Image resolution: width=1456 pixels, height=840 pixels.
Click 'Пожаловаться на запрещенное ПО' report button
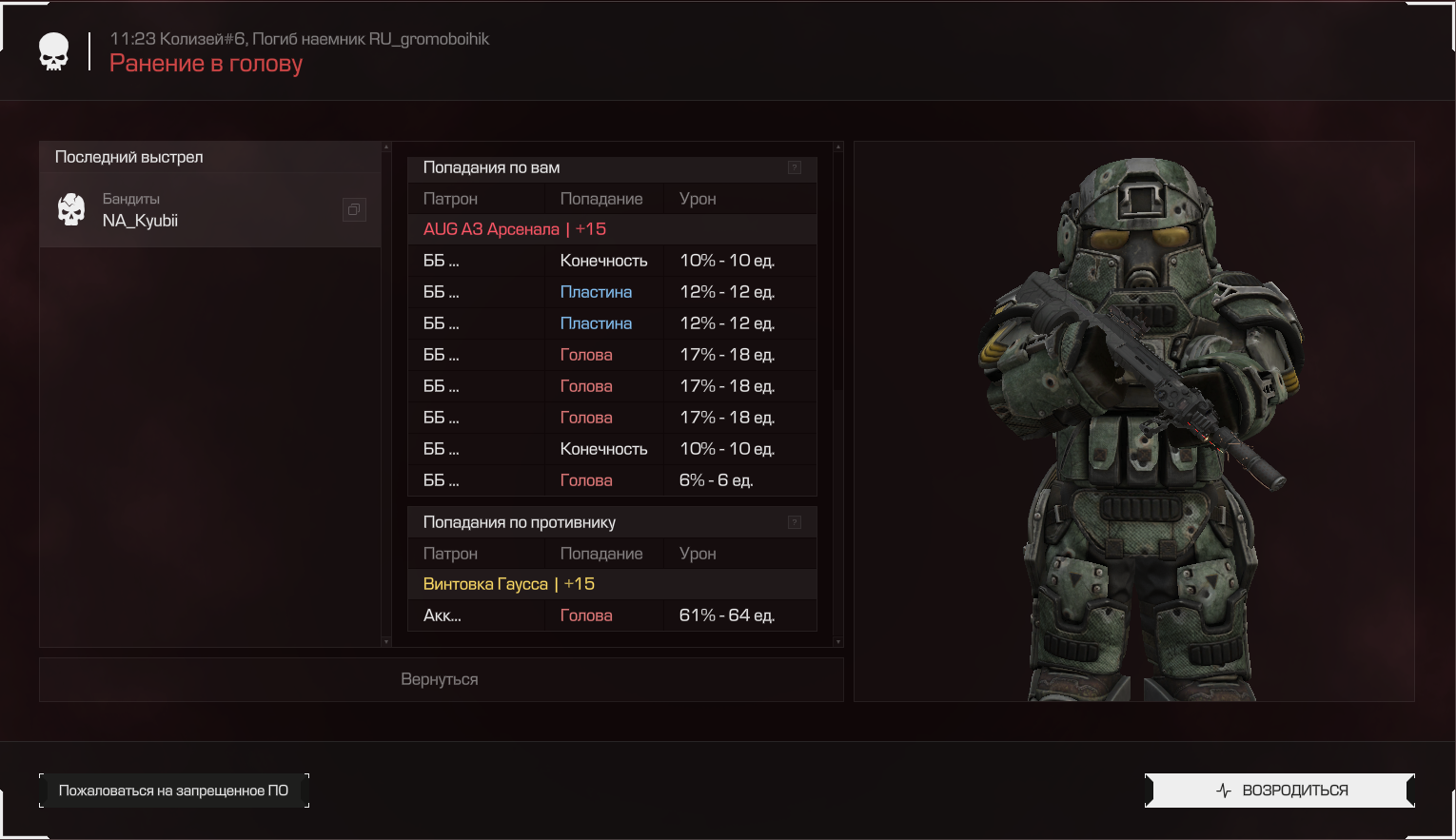tap(173, 791)
